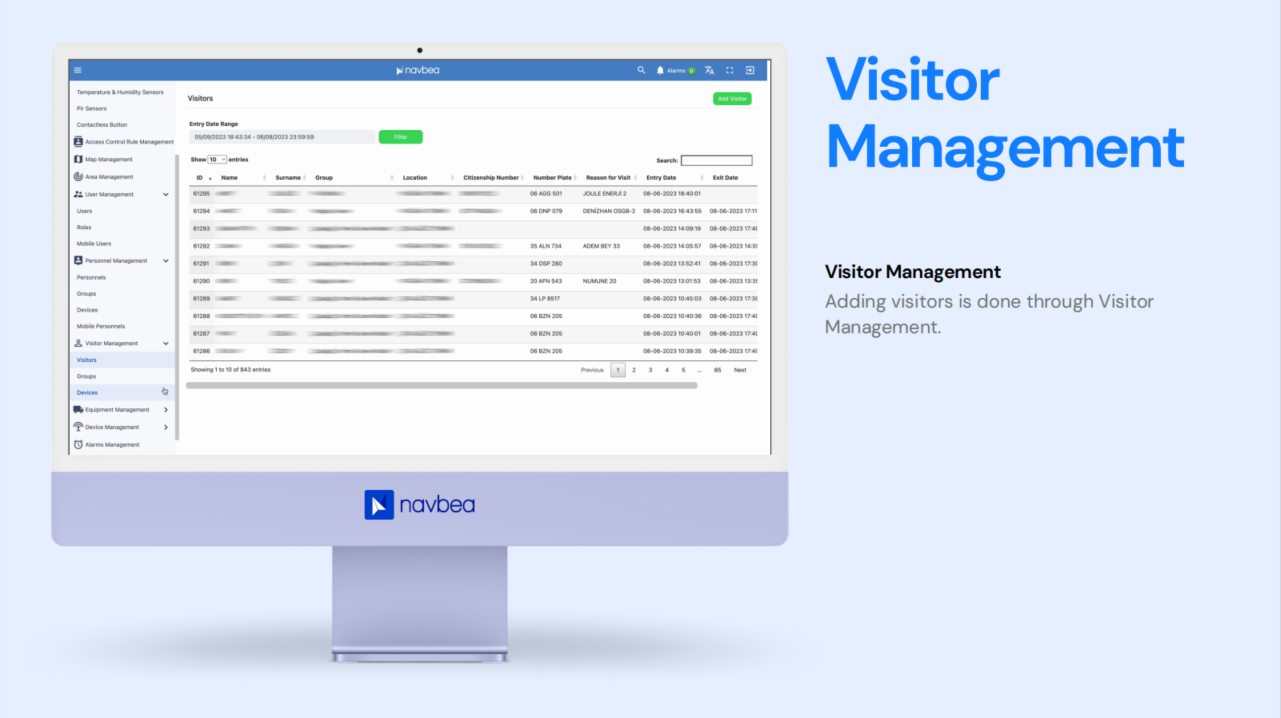The image size is (1281, 718).
Task: Expand the Equipment Management section
Action: point(166,410)
